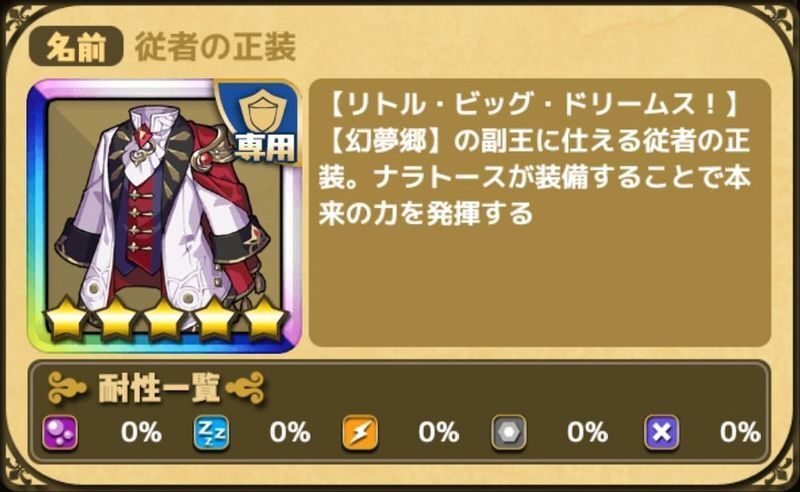Viewport: 800px width, 492px height.
Task: Tap the purple poison resistance icon
Action: point(60,433)
